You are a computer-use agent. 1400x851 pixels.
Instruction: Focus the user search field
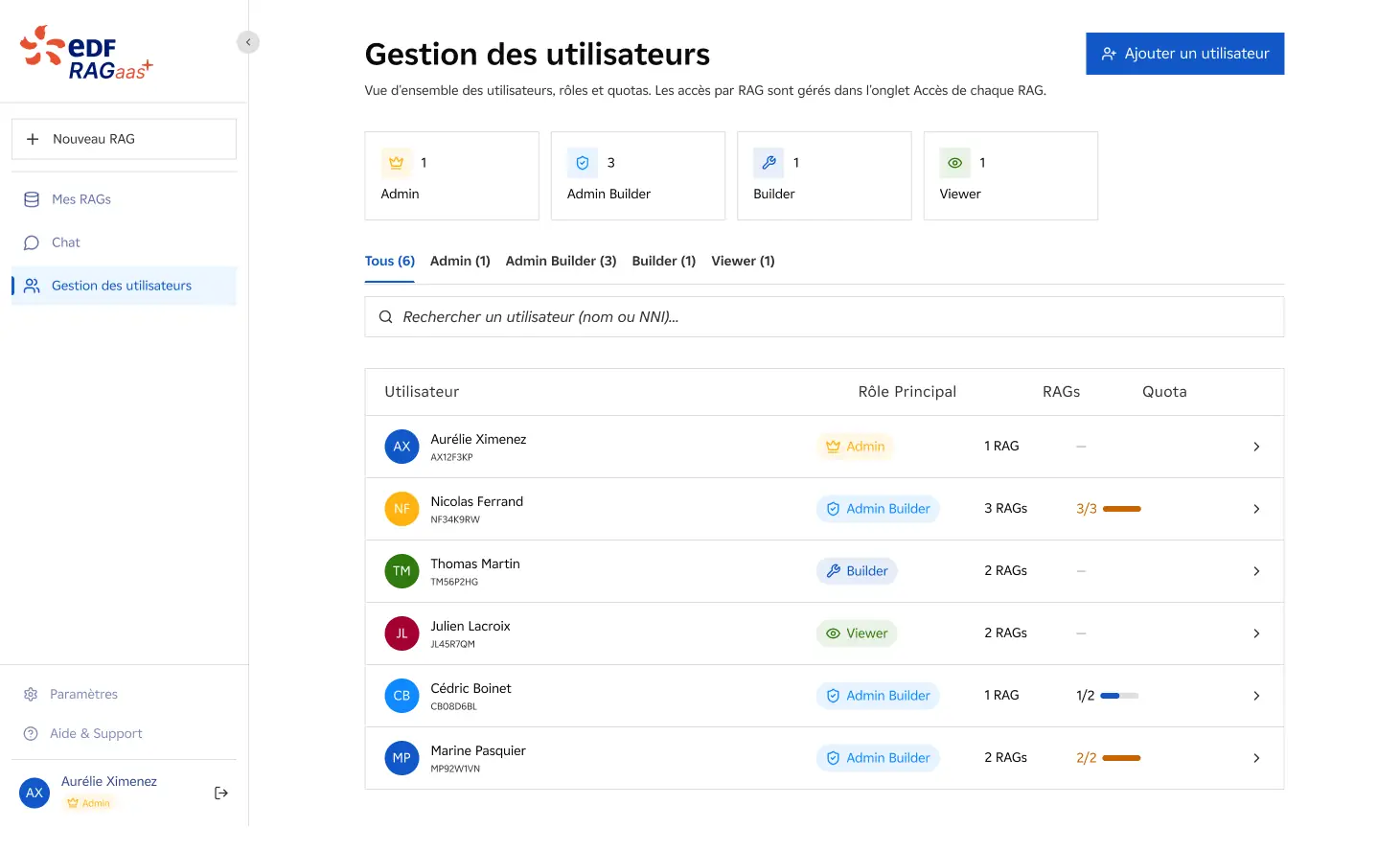pyautogui.click(x=824, y=317)
